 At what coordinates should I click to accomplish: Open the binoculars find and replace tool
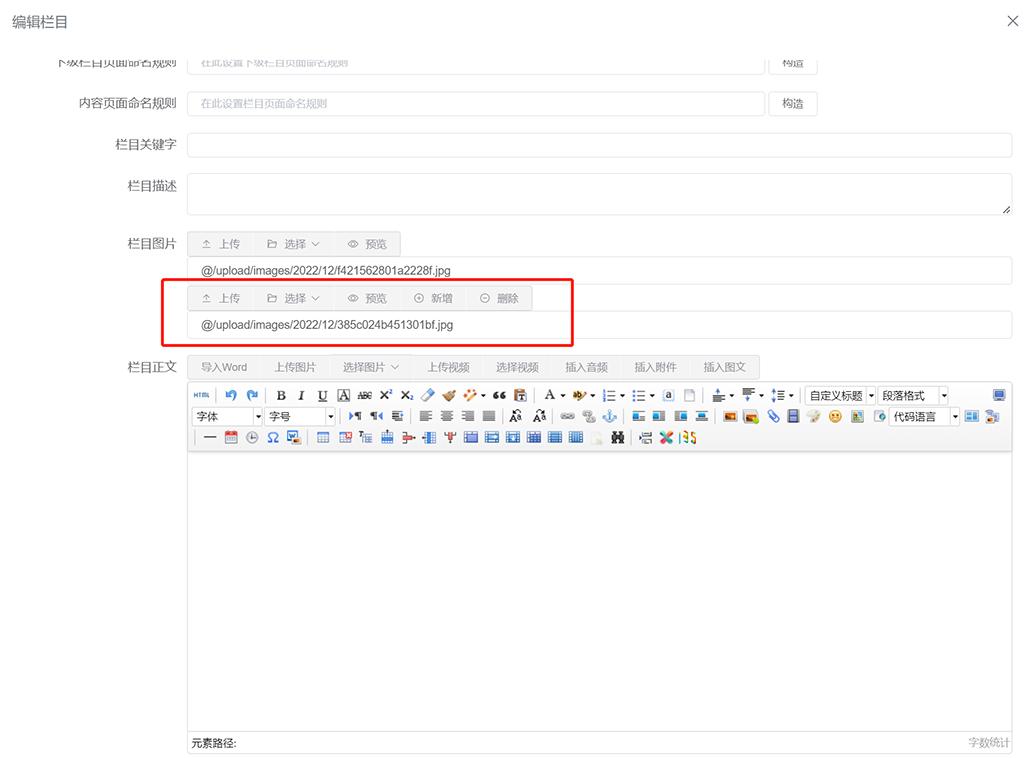pyautogui.click(x=618, y=437)
